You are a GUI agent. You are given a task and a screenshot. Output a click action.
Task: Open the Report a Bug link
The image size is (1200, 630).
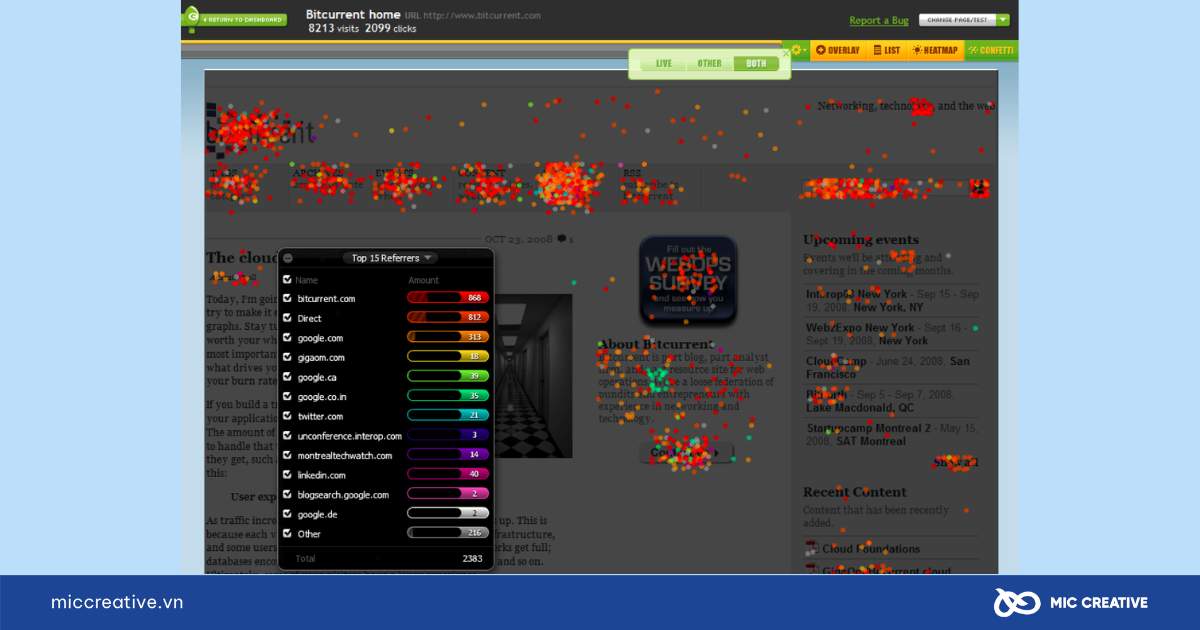click(879, 20)
